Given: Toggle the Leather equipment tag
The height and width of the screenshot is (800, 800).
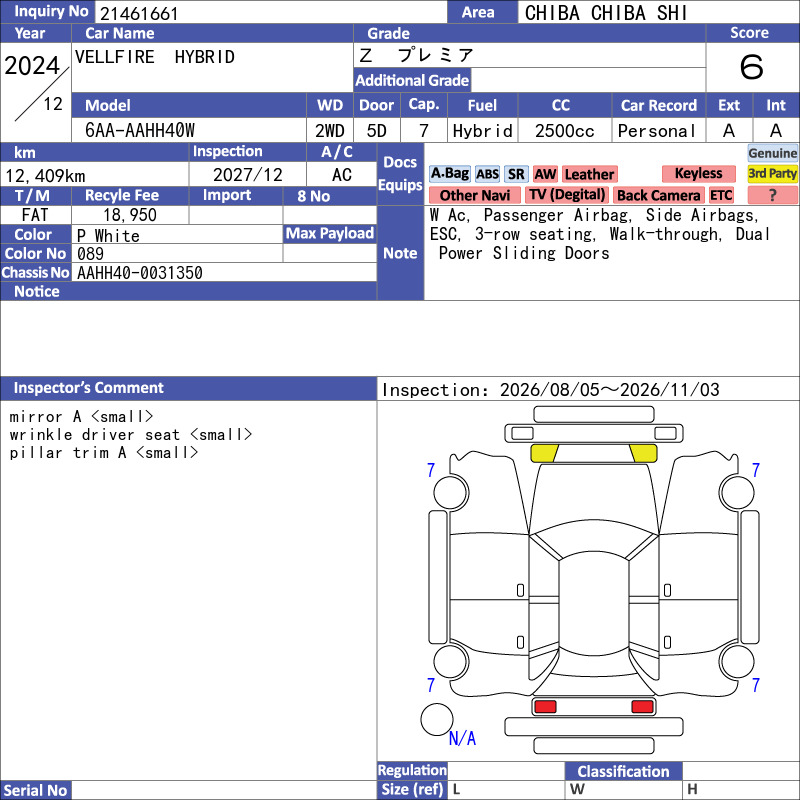Looking at the screenshot, I should pyautogui.click(x=589, y=174).
